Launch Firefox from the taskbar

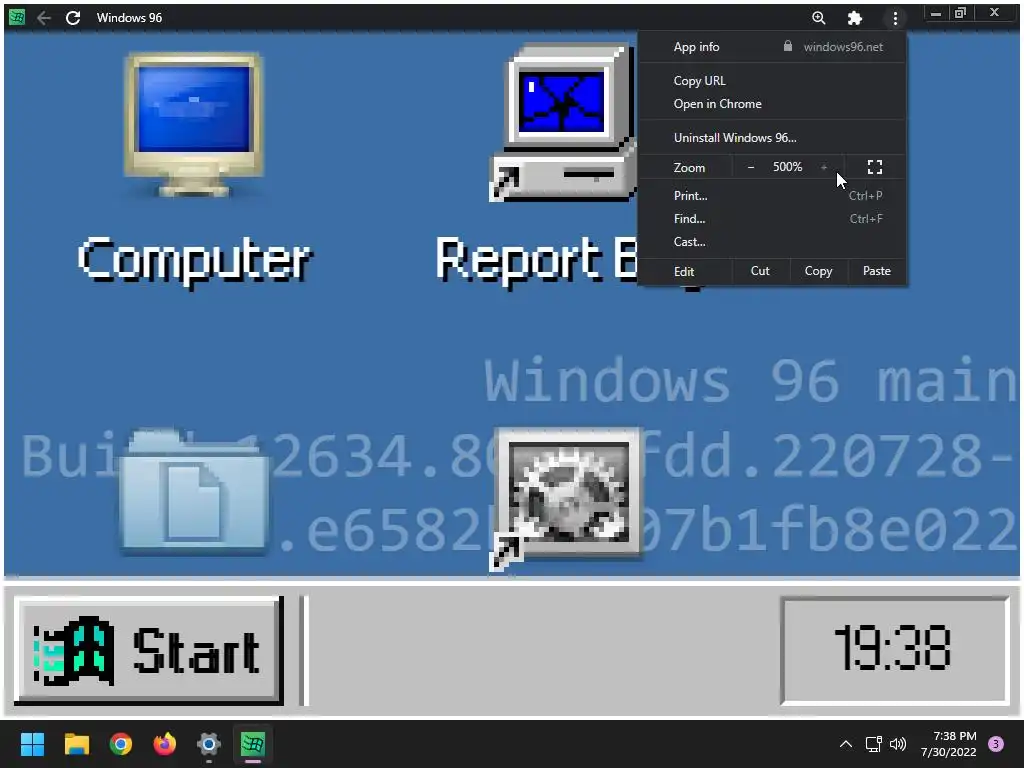[165, 744]
